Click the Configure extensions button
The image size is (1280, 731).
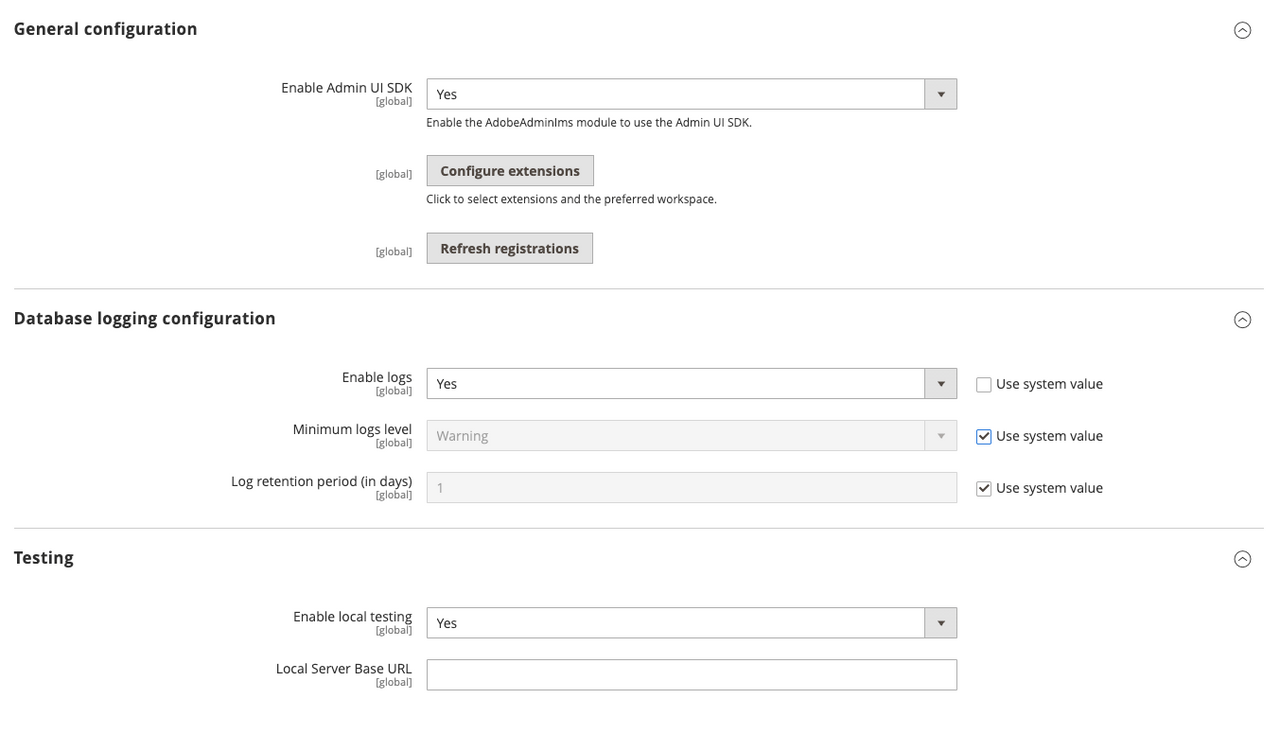pos(510,171)
